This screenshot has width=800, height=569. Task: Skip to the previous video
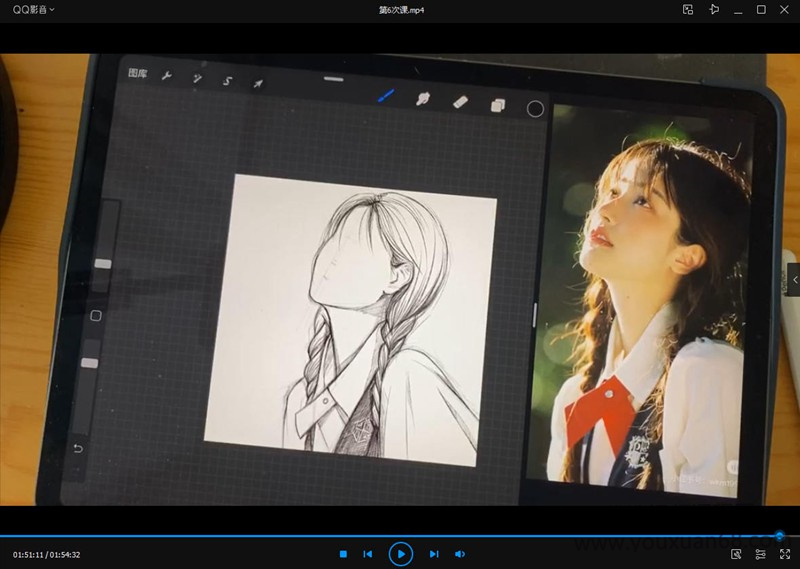(368, 553)
